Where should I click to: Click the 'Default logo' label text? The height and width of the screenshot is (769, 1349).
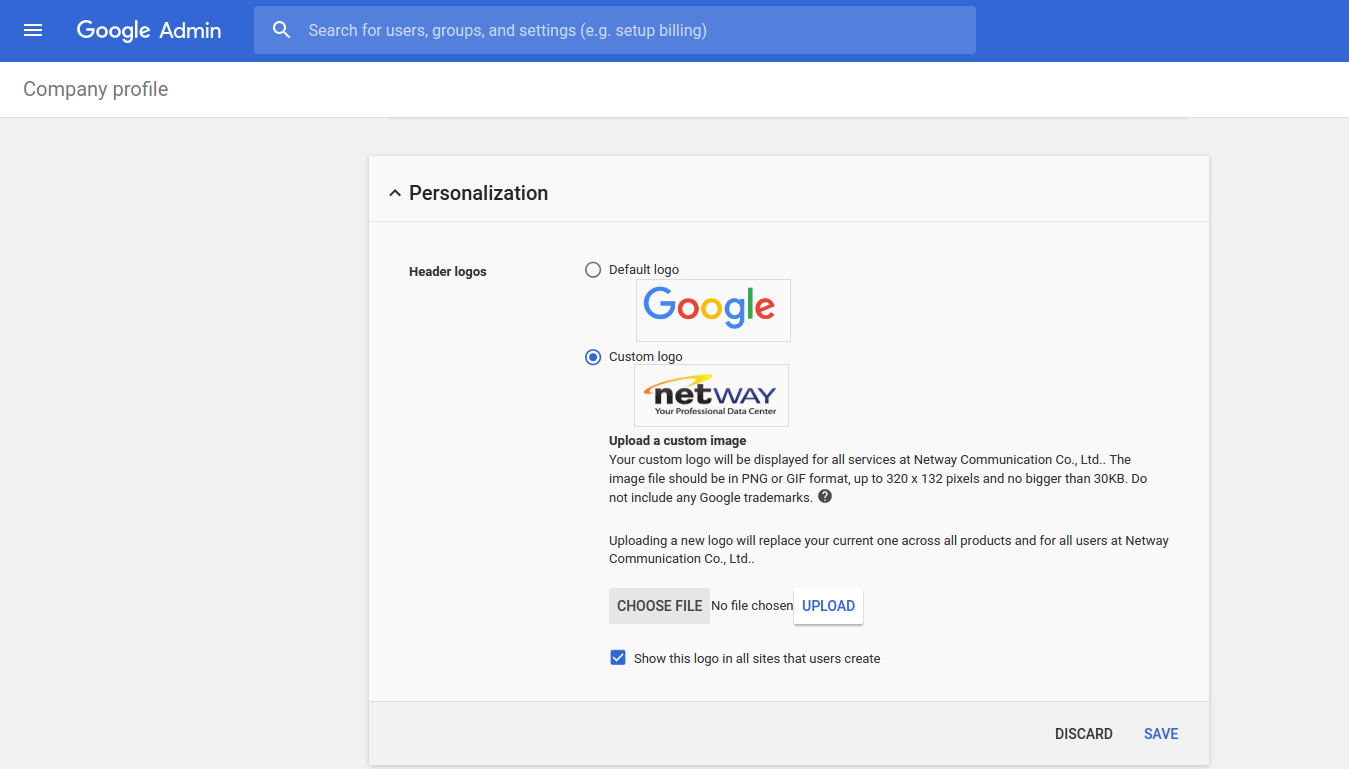pyautogui.click(x=644, y=270)
